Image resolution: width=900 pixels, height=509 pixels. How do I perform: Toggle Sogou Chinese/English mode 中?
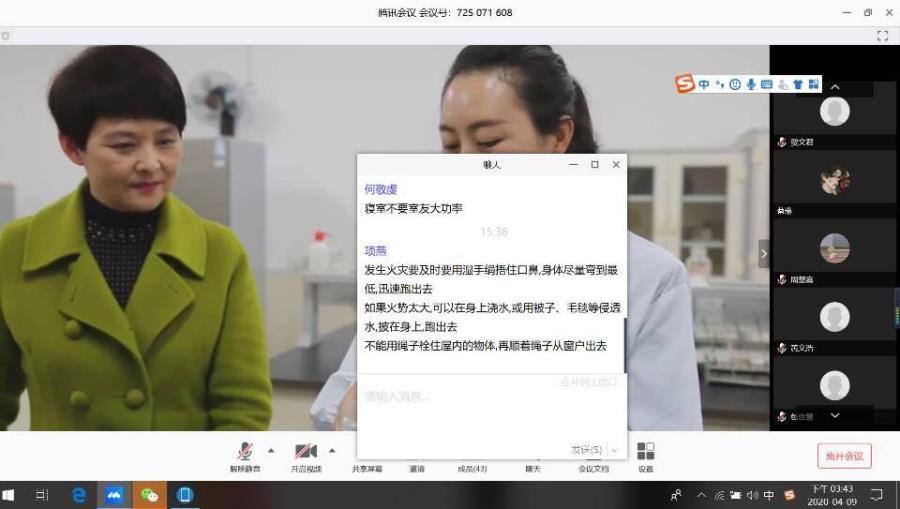click(704, 84)
